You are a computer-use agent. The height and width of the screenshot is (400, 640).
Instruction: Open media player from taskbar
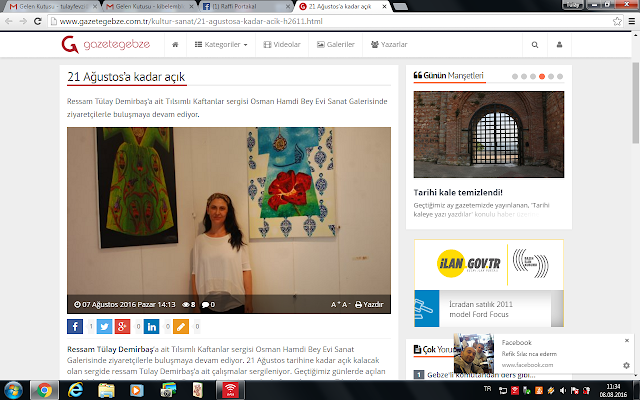point(137,390)
